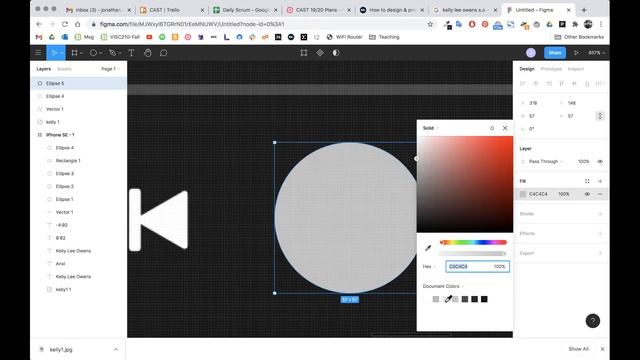The width and height of the screenshot is (640, 360).
Task: Toggle layer visibility eye beside Pass Through
Action: [600, 162]
